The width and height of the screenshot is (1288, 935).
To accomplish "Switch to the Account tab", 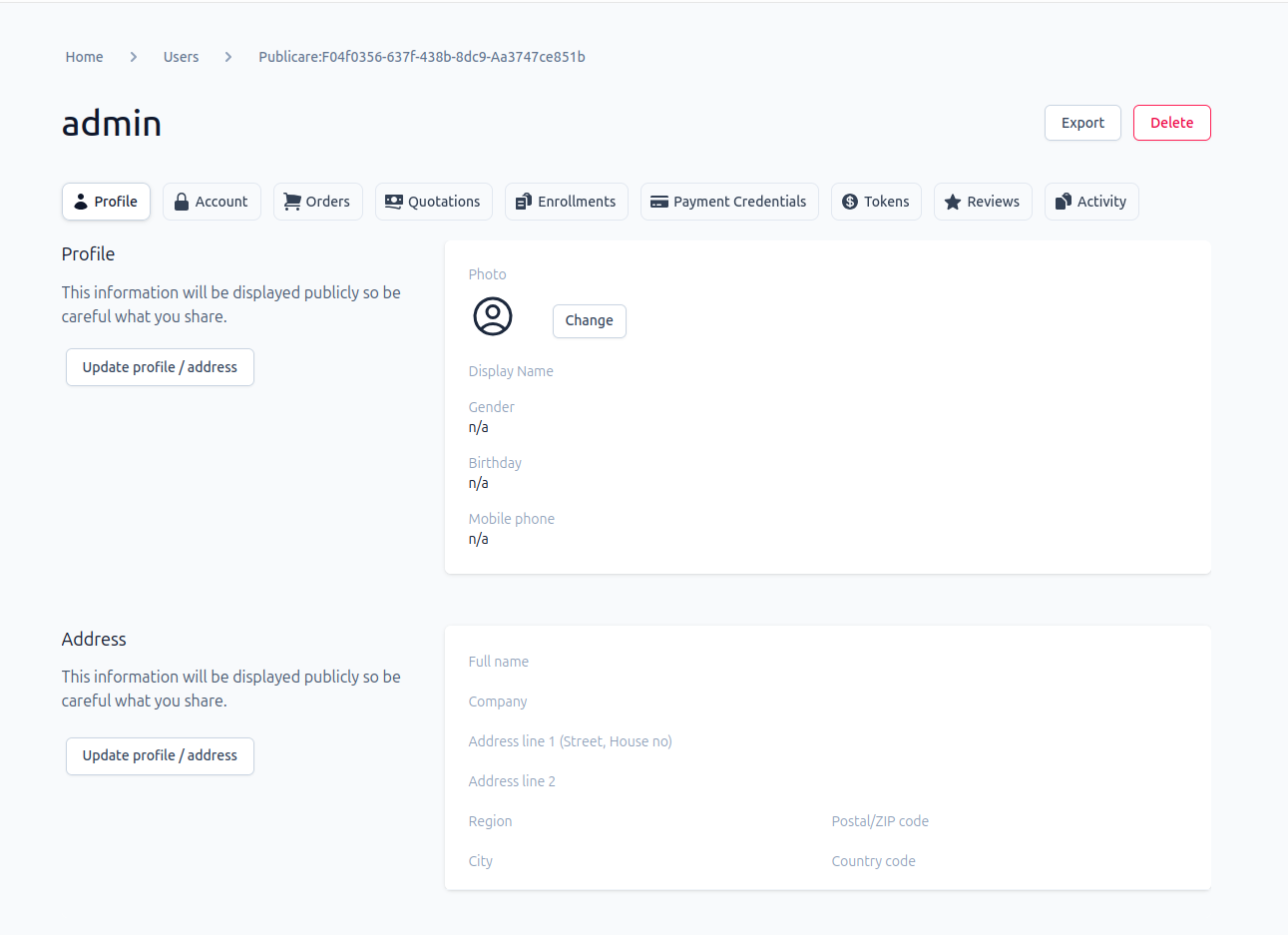I will [212, 202].
